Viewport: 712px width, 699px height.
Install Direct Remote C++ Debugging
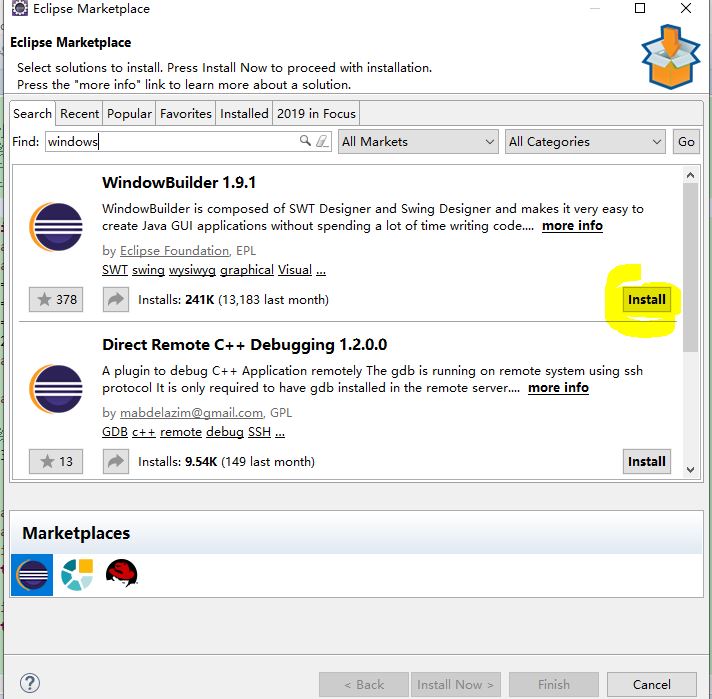point(647,461)
